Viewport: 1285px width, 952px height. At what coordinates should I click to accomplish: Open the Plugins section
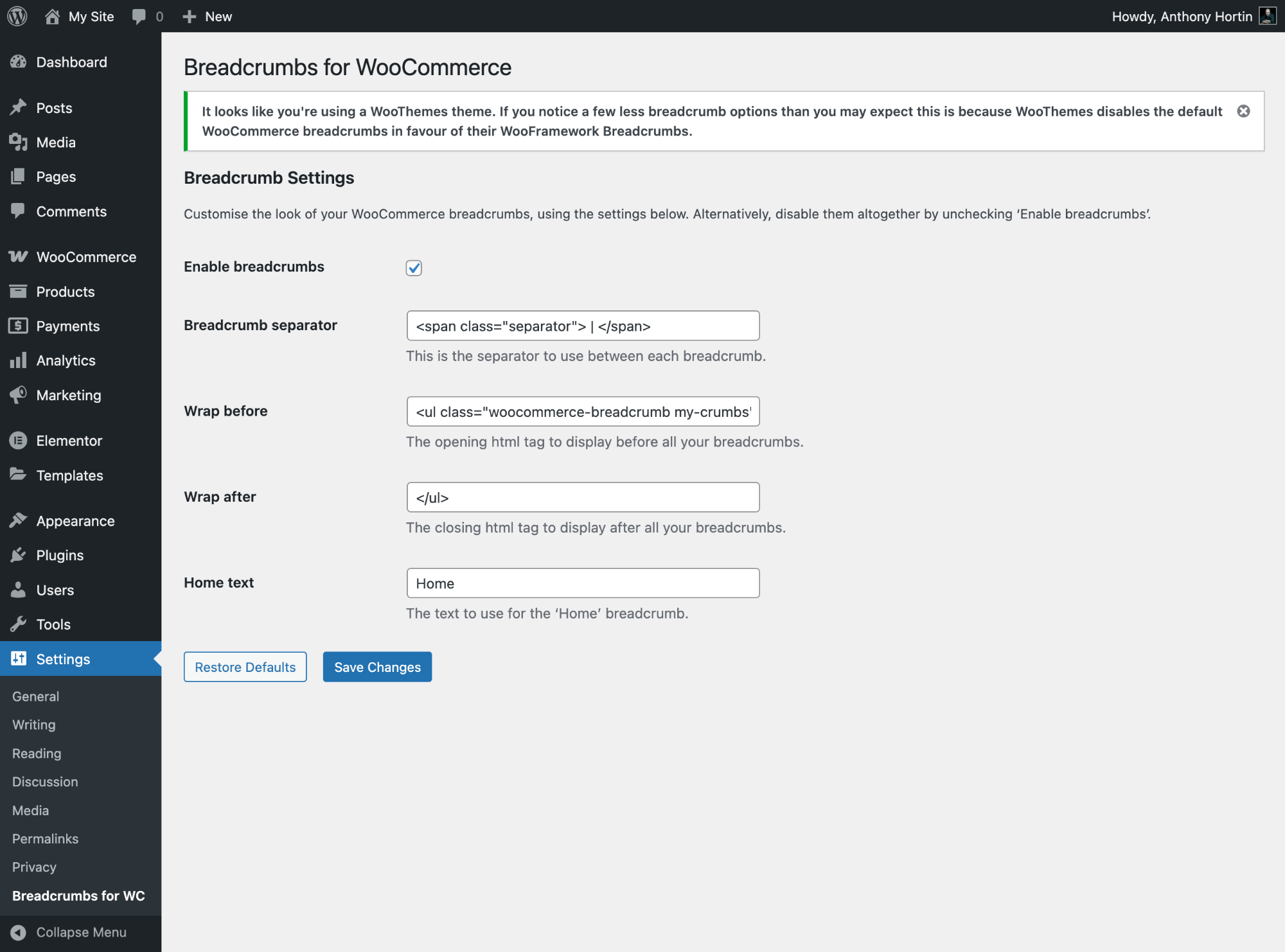pyautogui.click(x=59, y=555)
